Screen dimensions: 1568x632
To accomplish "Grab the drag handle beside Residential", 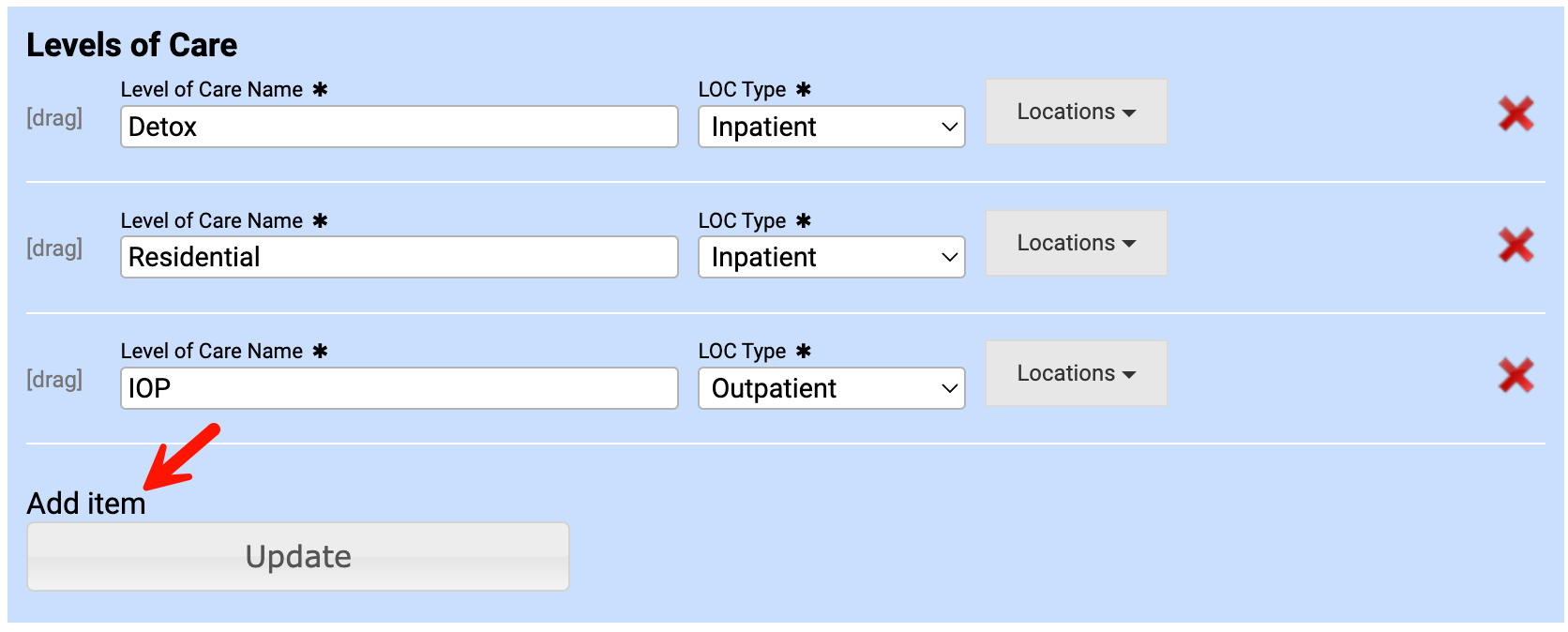I will coord(53,248).
